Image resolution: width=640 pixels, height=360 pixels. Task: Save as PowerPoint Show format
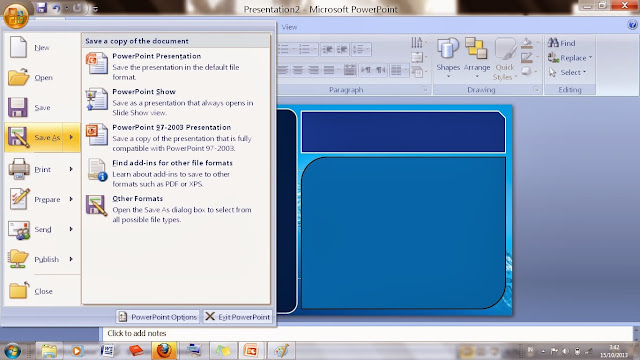176,102
